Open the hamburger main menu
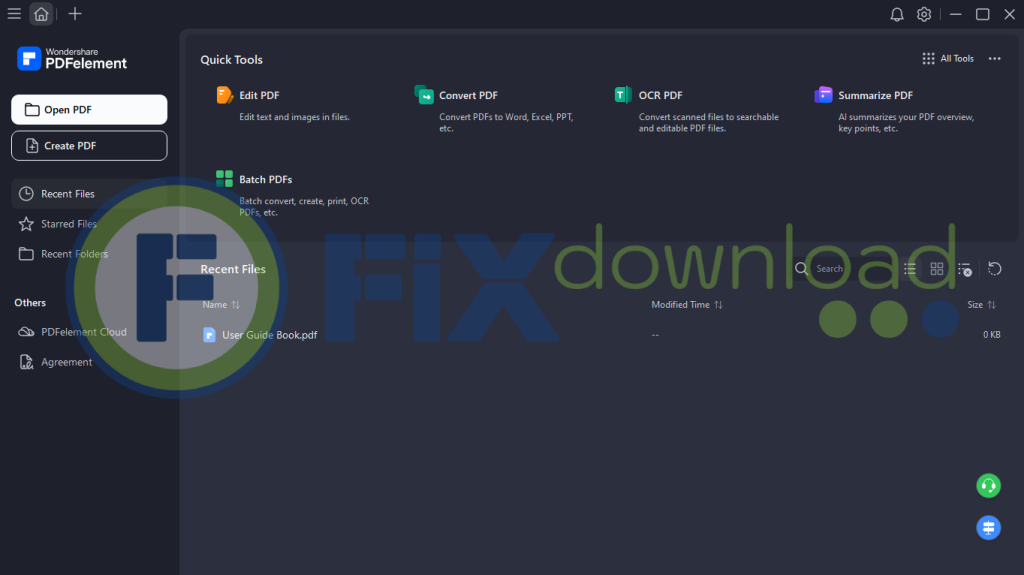This screenshot has height=575, width=1024. click(x=14, y=14)
